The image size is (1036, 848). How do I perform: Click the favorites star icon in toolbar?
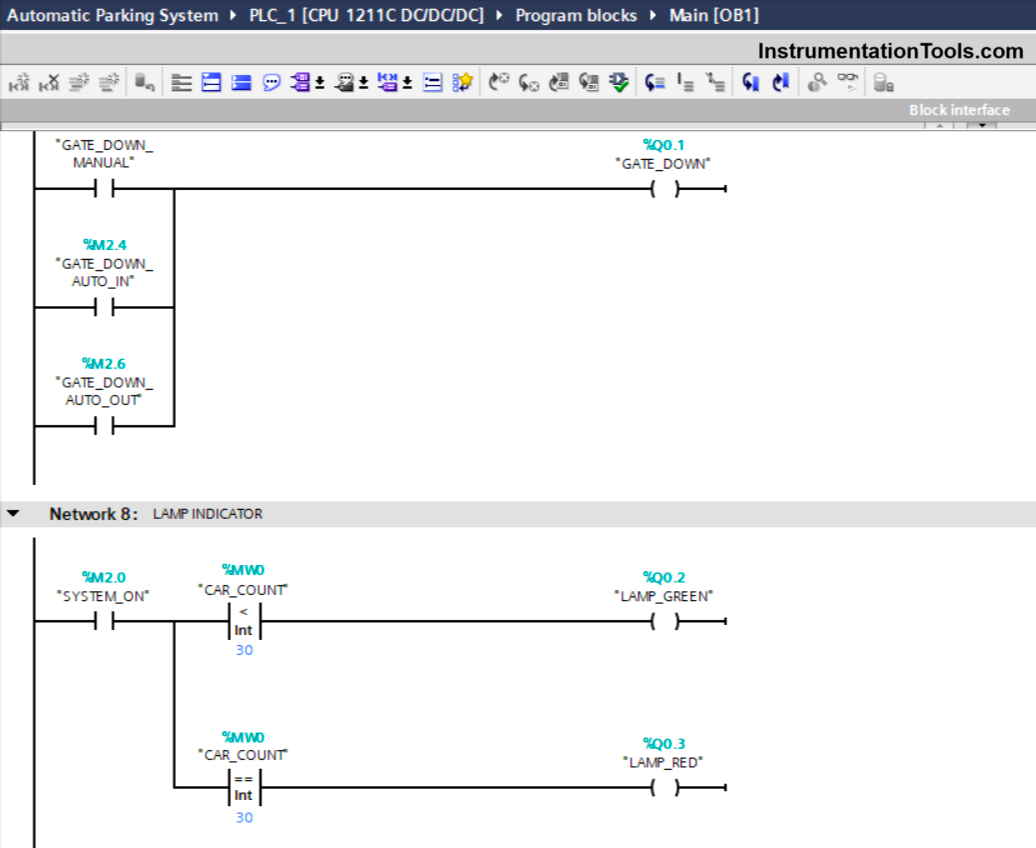point(462,83)
